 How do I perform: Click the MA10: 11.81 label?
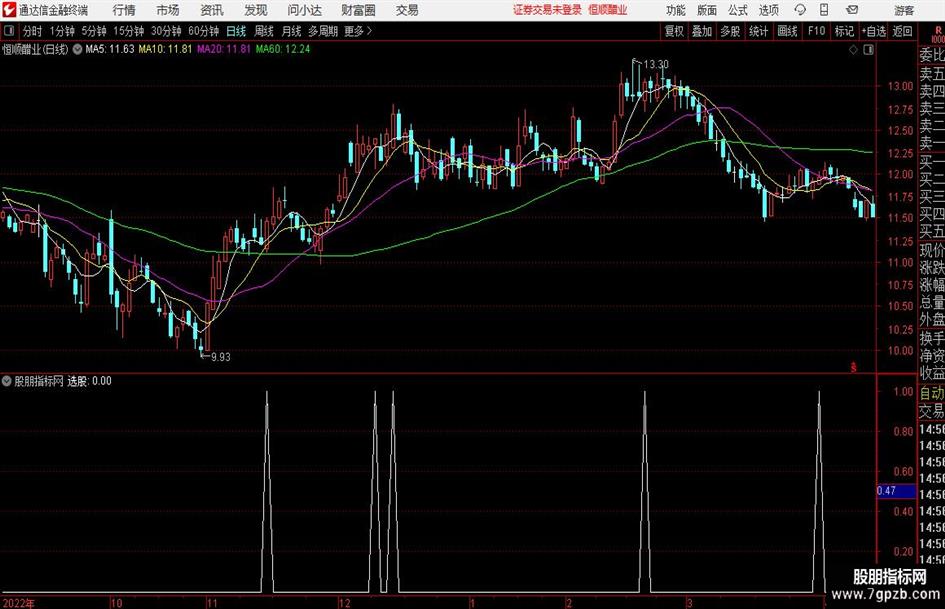pos(165,49)
